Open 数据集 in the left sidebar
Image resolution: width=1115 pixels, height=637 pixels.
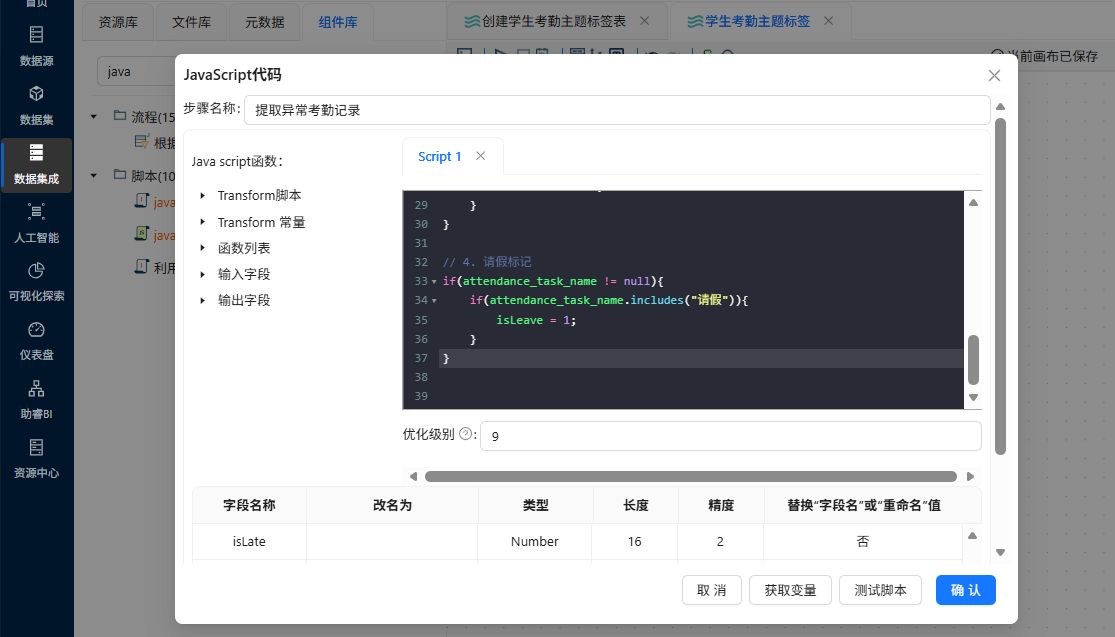[36, 105]
